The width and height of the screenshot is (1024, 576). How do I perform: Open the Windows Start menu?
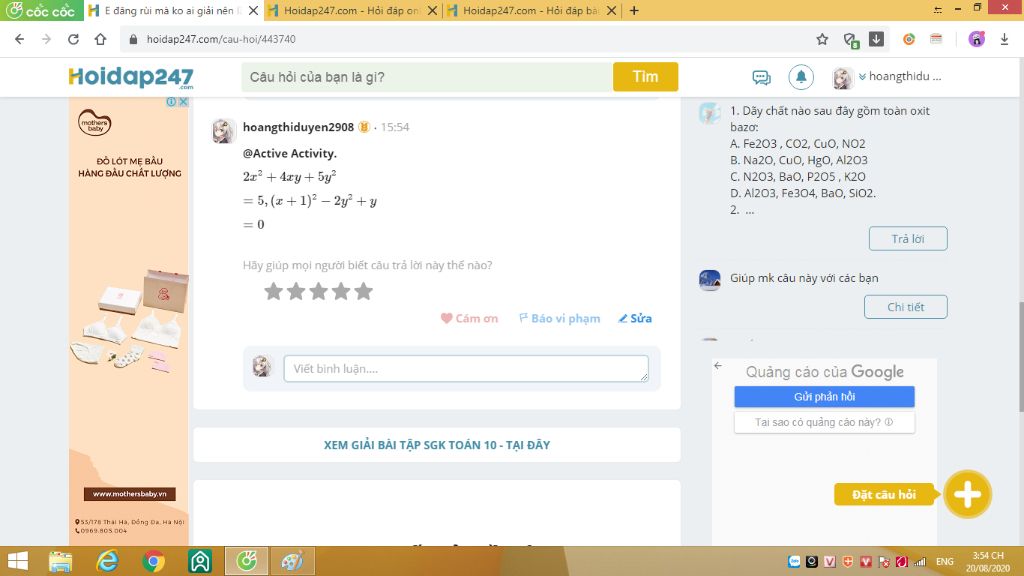tap(18, 561)
